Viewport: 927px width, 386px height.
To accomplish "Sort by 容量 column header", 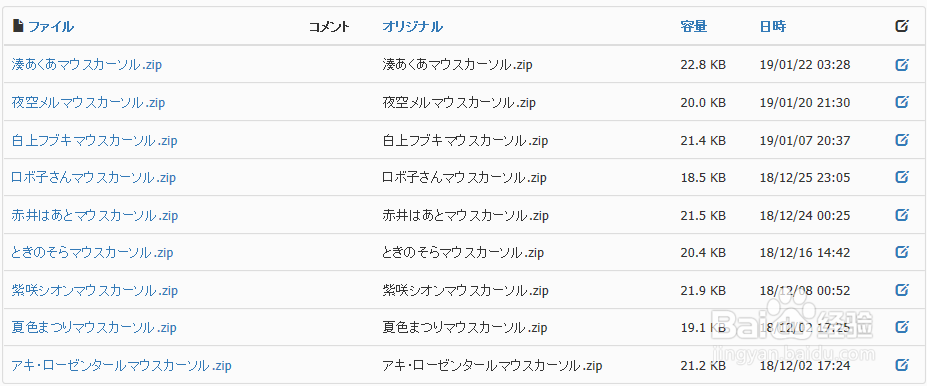I will click(x=693, y=27).
